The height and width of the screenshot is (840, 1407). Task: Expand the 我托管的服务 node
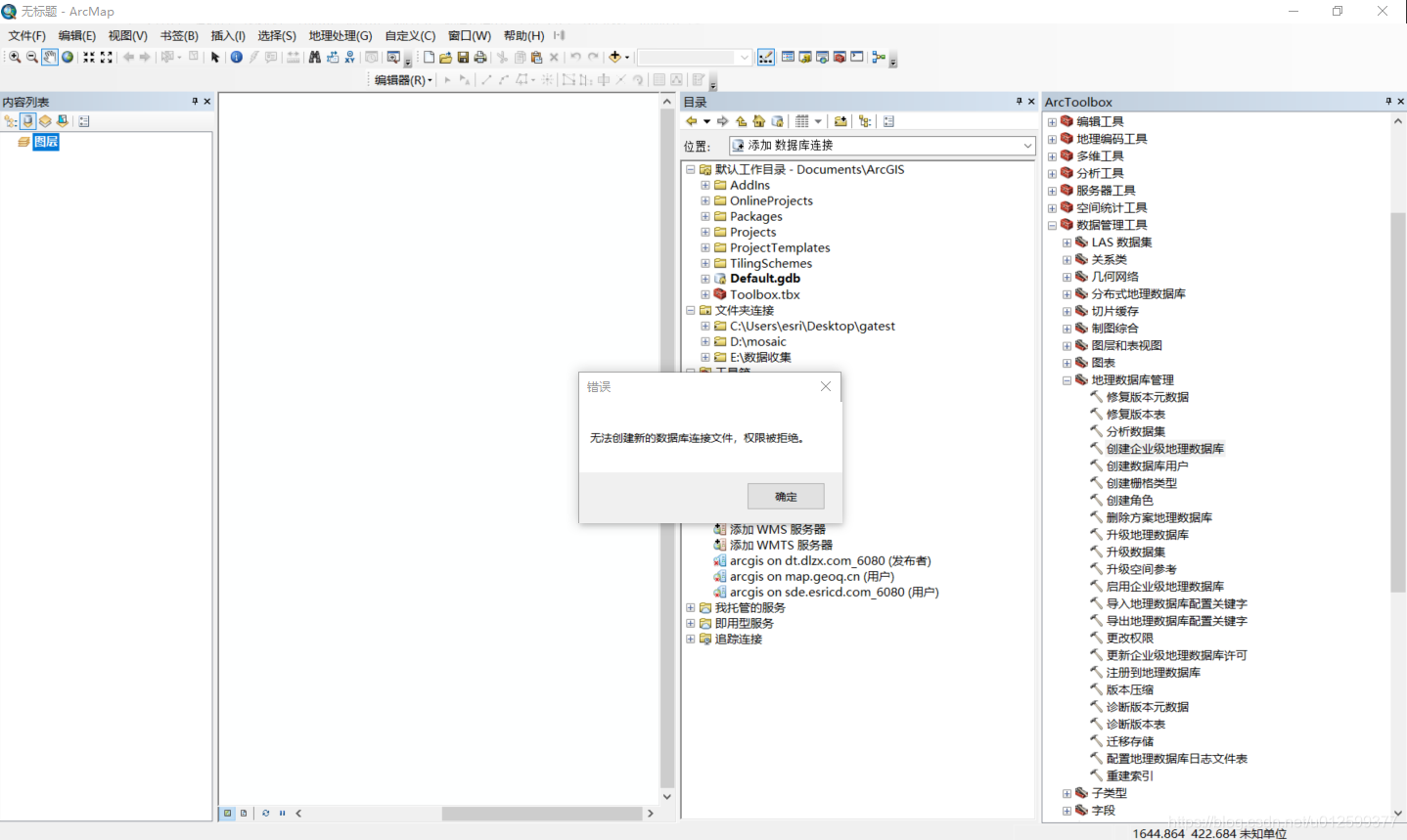coord(690,607)
